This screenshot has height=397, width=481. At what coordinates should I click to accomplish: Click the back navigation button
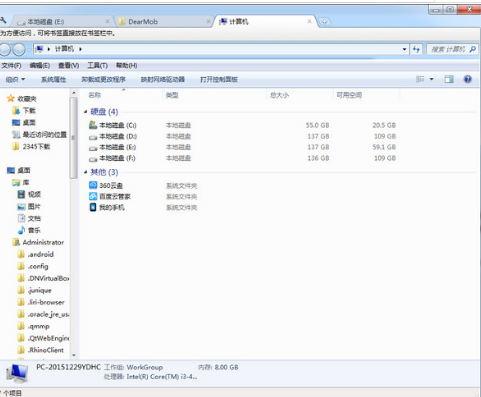click(5, 49)
